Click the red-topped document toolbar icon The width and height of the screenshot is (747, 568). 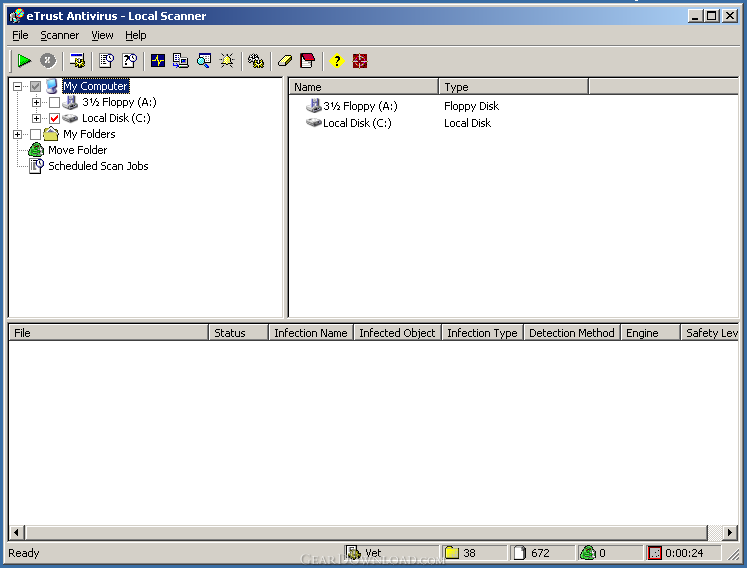308,61
